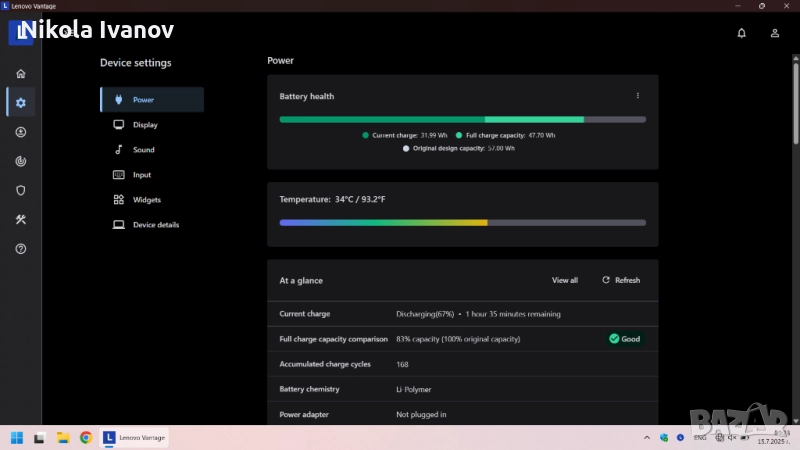Open the Smart Performance gauge icon
The width and height of the screenshot is (800, 450).
(21, 161)
